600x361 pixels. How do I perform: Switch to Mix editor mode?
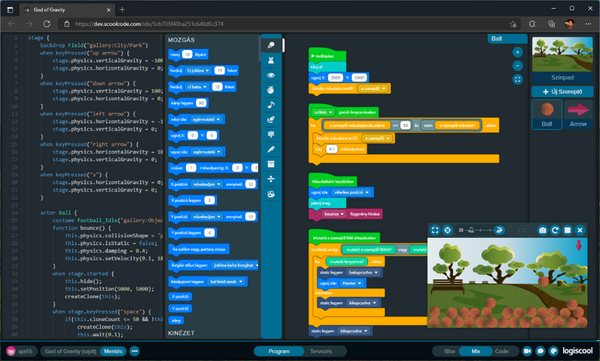pyautogui.click(x=476, y=351)
